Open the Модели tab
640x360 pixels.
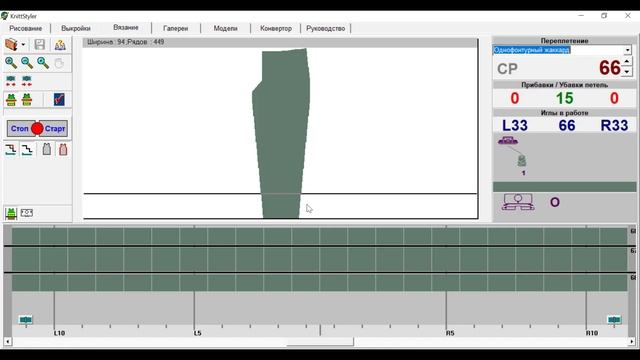point(225,28)
